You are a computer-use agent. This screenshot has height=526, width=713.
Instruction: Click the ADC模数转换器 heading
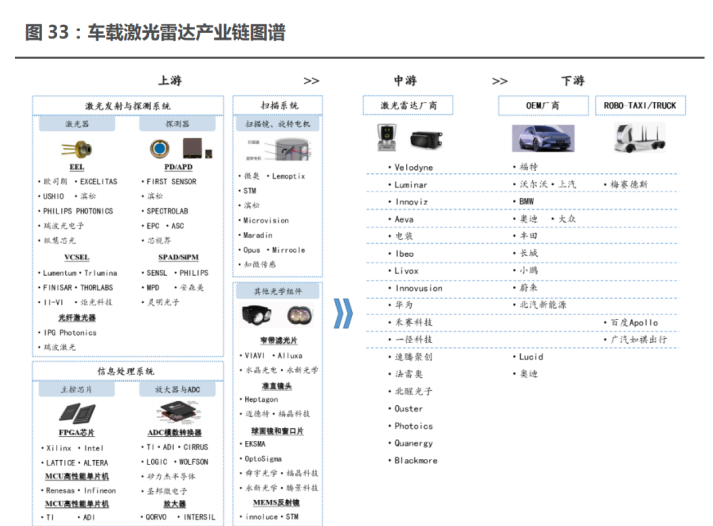tap(175, 432)
